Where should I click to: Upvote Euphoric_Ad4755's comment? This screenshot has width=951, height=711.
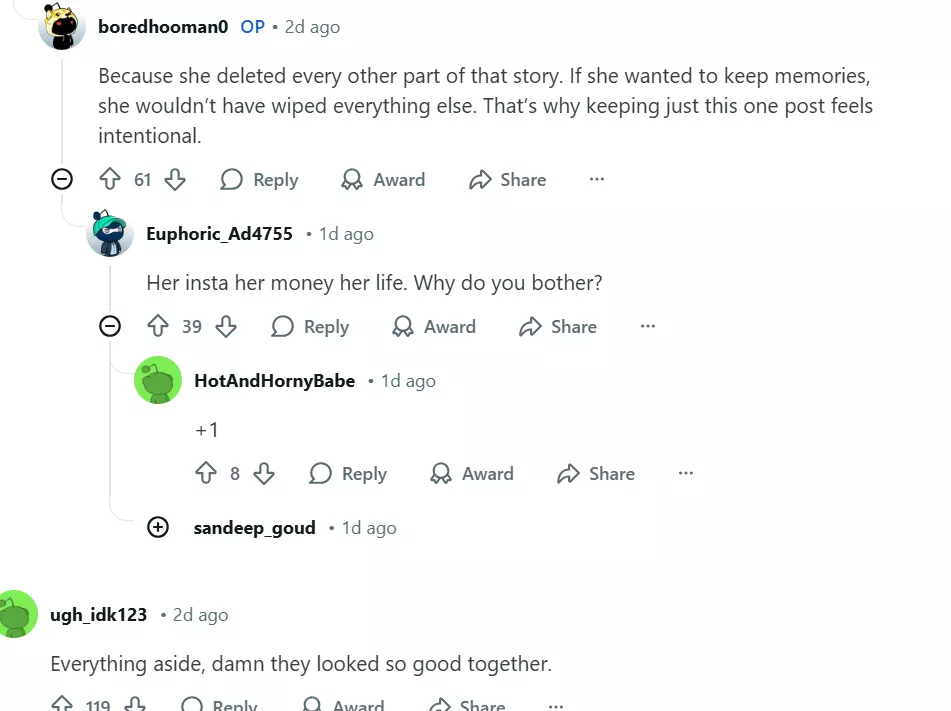(158, 327)
